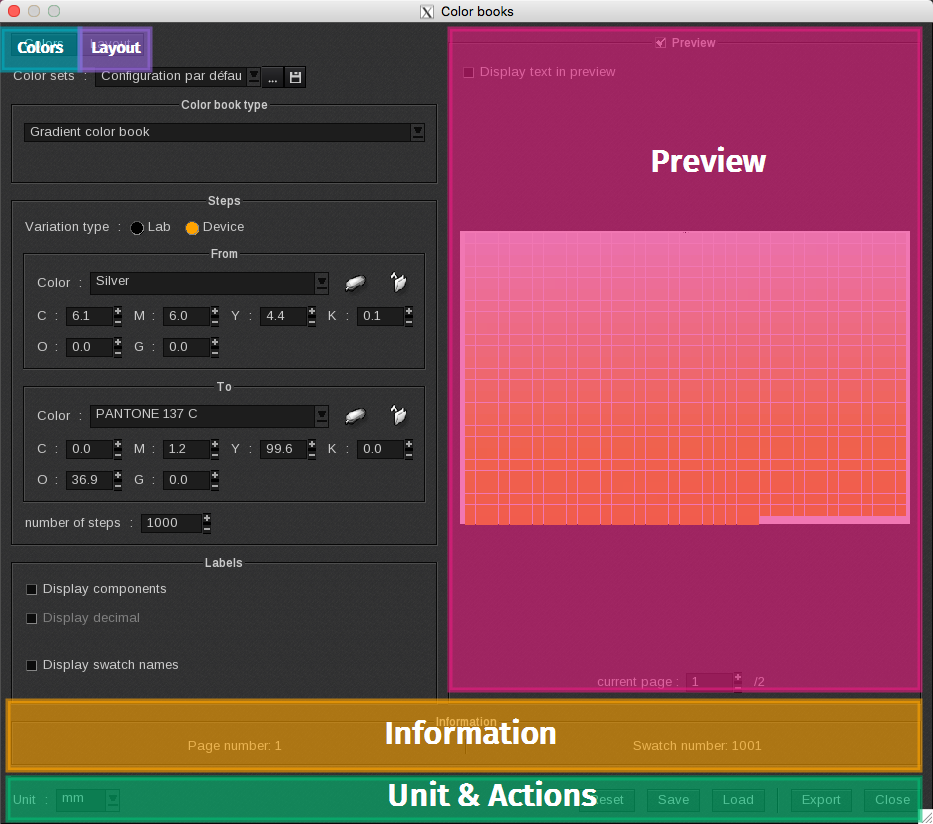The height and width of the screenshot is (824, 933).
Task: Click the Export button
Action: point(820,800)
